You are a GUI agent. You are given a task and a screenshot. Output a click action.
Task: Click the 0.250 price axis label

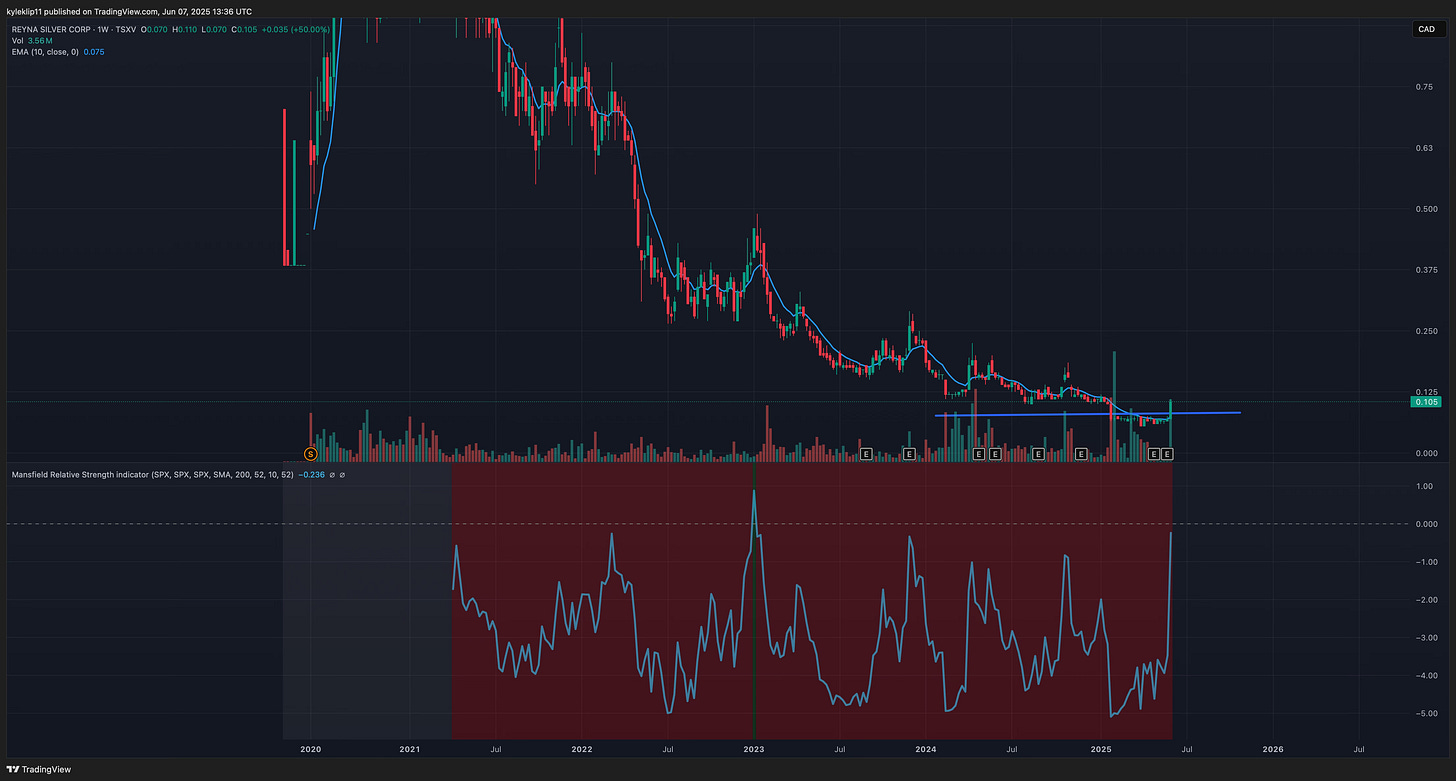1425,331
